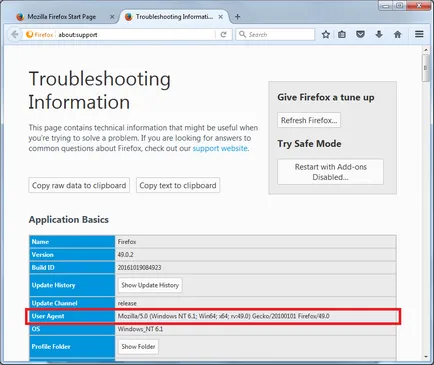Save to Pocket using the Pocket icon
Screen dimensions: 434x365
point(360,34)
